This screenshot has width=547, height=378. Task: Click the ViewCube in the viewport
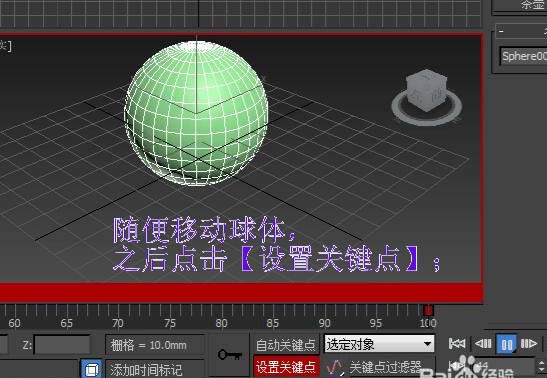coord(427,90)
